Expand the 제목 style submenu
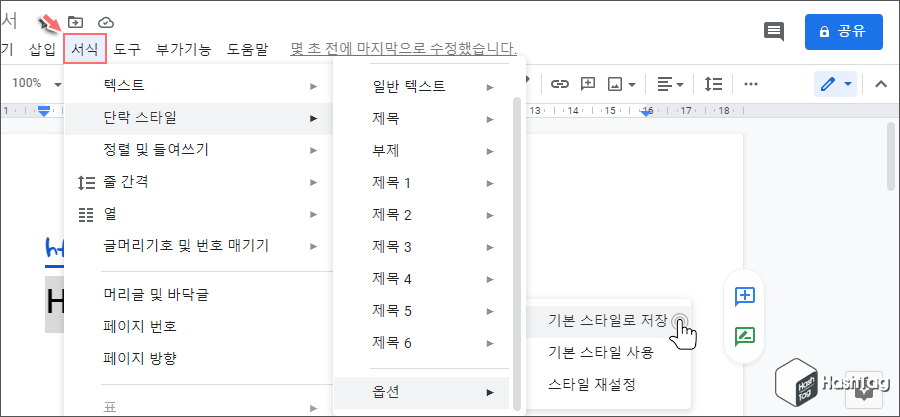 [422, 119]
